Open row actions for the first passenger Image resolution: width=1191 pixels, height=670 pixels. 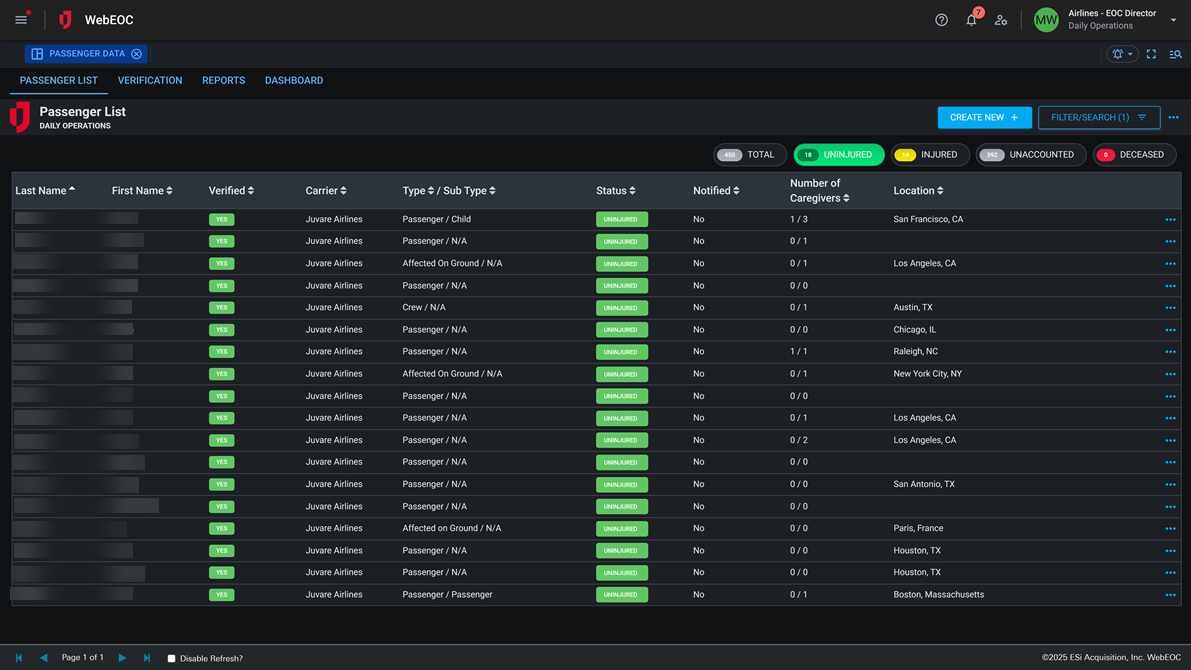1170,219
